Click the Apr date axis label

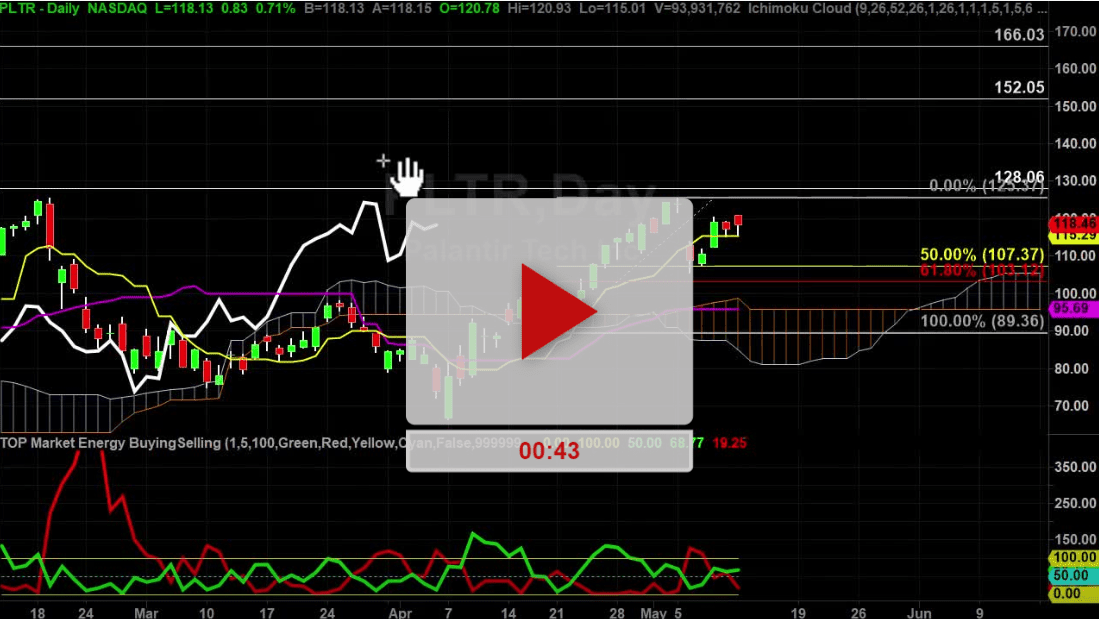[x=400, y=613]
